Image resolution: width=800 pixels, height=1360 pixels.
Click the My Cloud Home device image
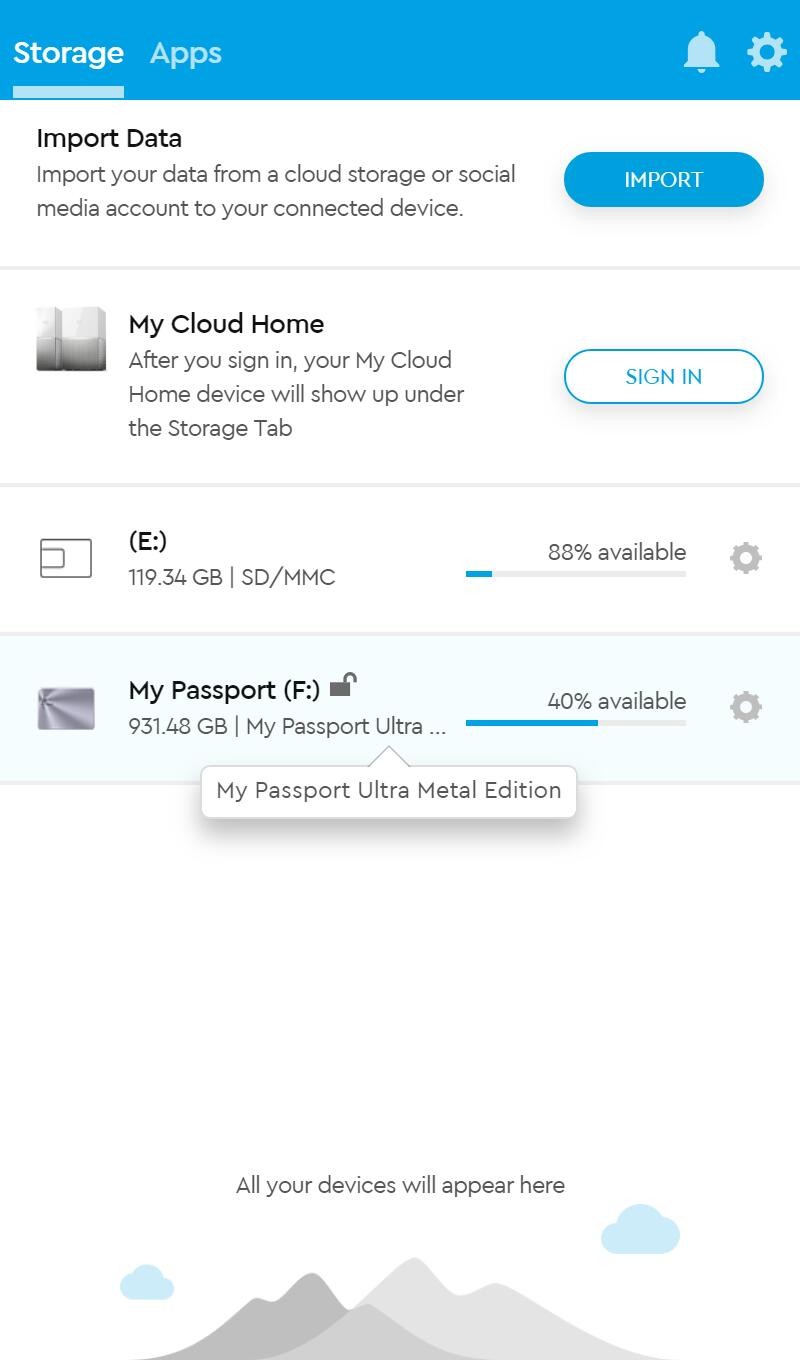[71, 339]
